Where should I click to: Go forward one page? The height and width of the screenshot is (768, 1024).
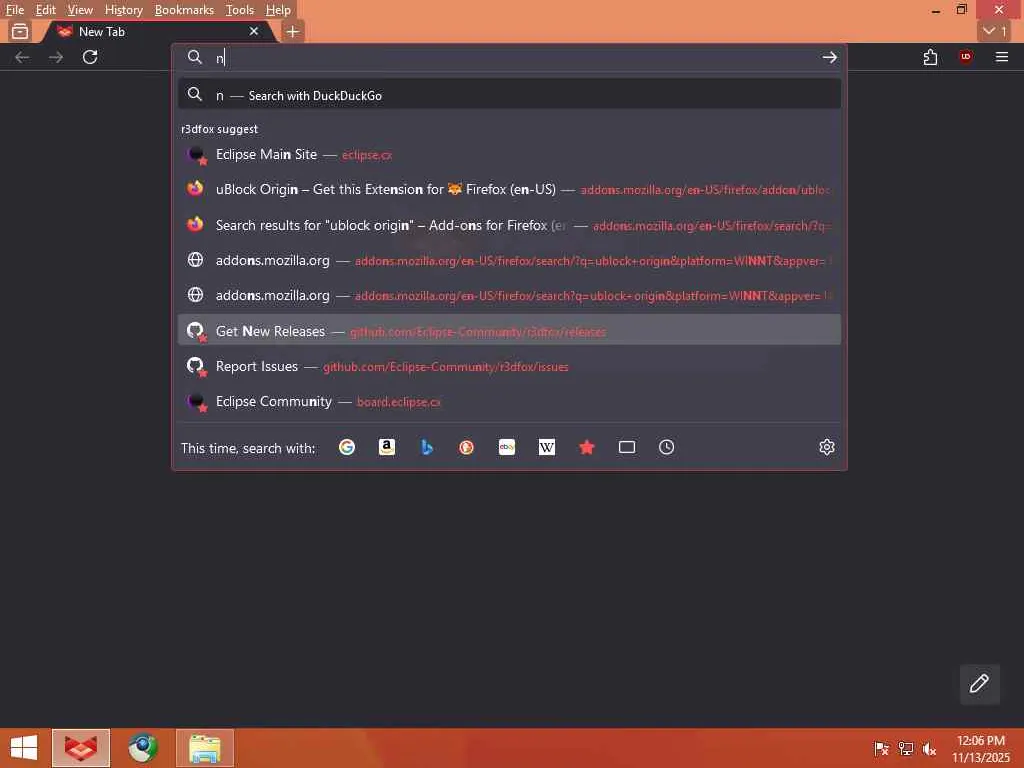[56, 57]
